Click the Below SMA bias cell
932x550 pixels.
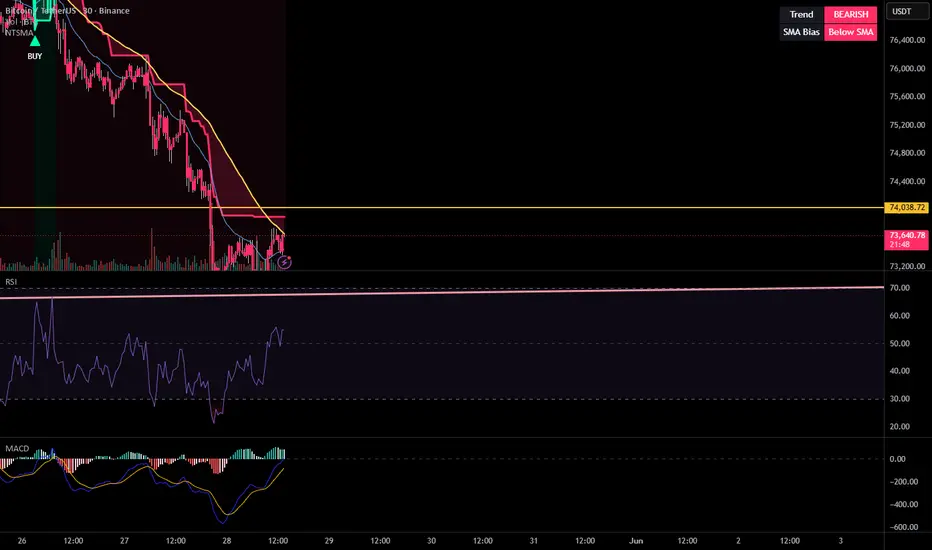click(x=851, y=32)
